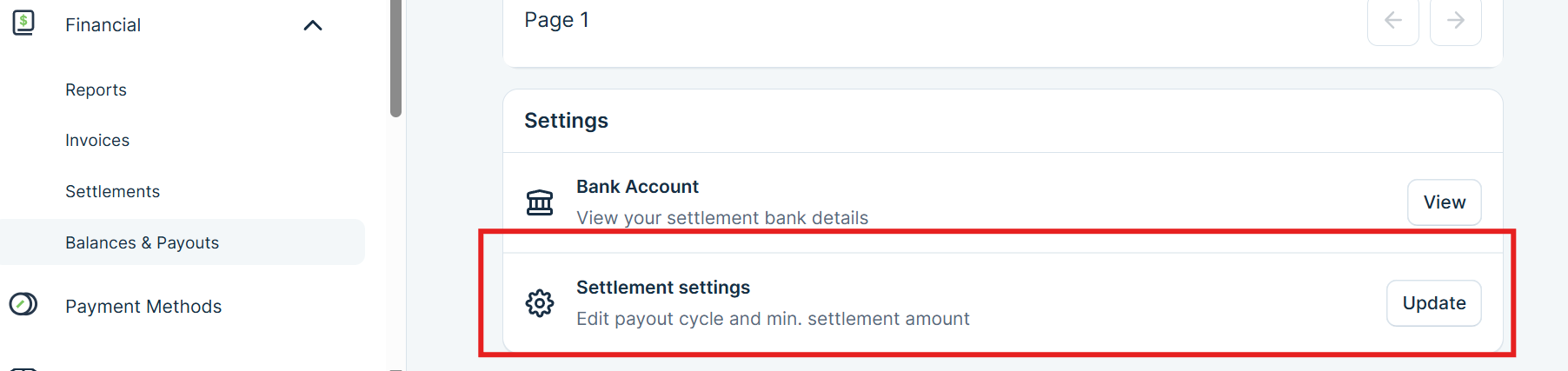Image resolution: width=1568 pixels, height=371 pixels.
Task: Click the Settlement settings title
Action: pyautogui.click(x=662, y=288)
